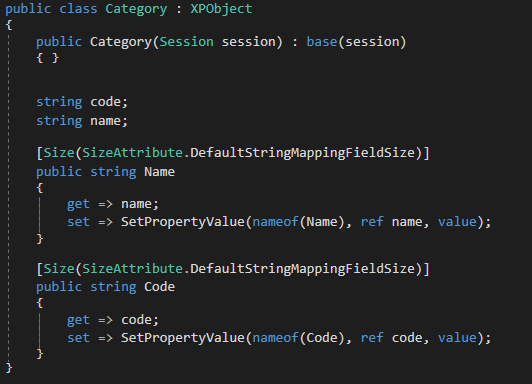This screenshot has height=384, width=532.
Task: Click the Code property identifier
Action: (159, 287)
